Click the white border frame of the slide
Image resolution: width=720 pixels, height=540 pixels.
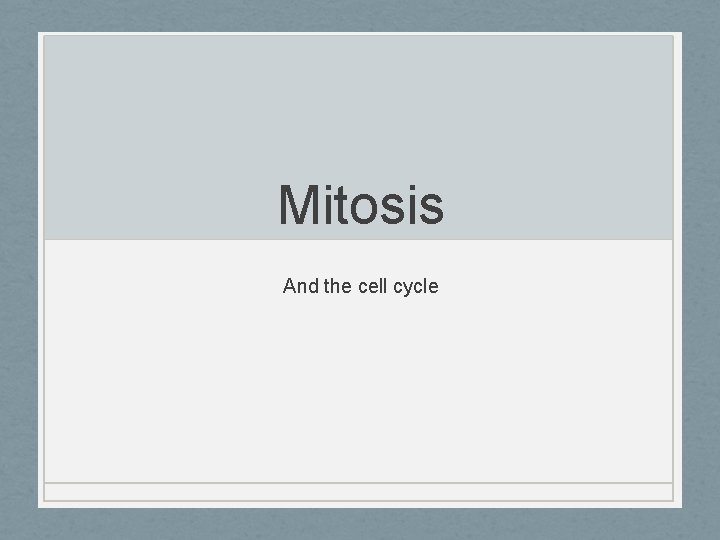point(41,270)
